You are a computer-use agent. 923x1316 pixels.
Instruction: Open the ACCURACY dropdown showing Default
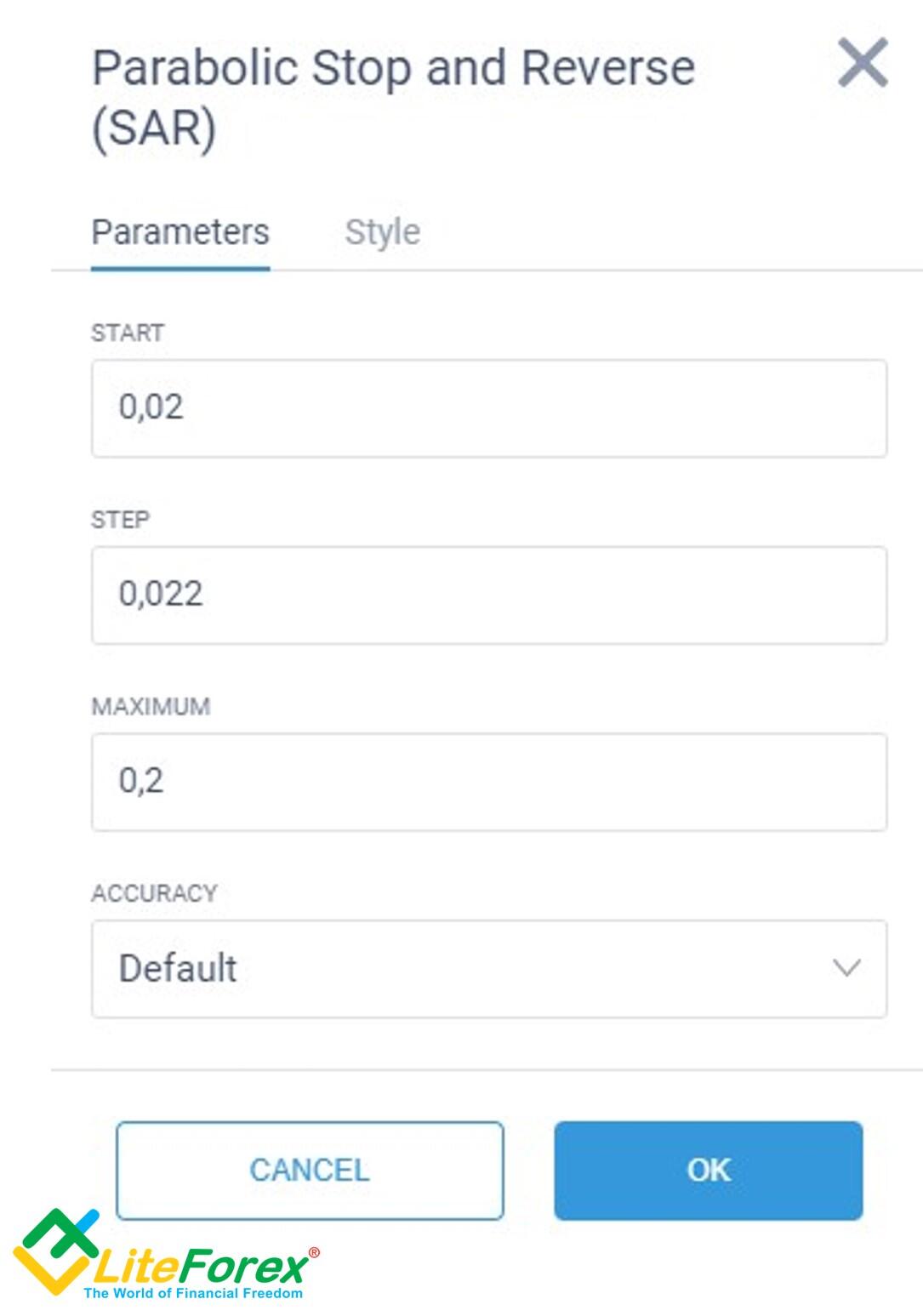click(x=489, y=969)
